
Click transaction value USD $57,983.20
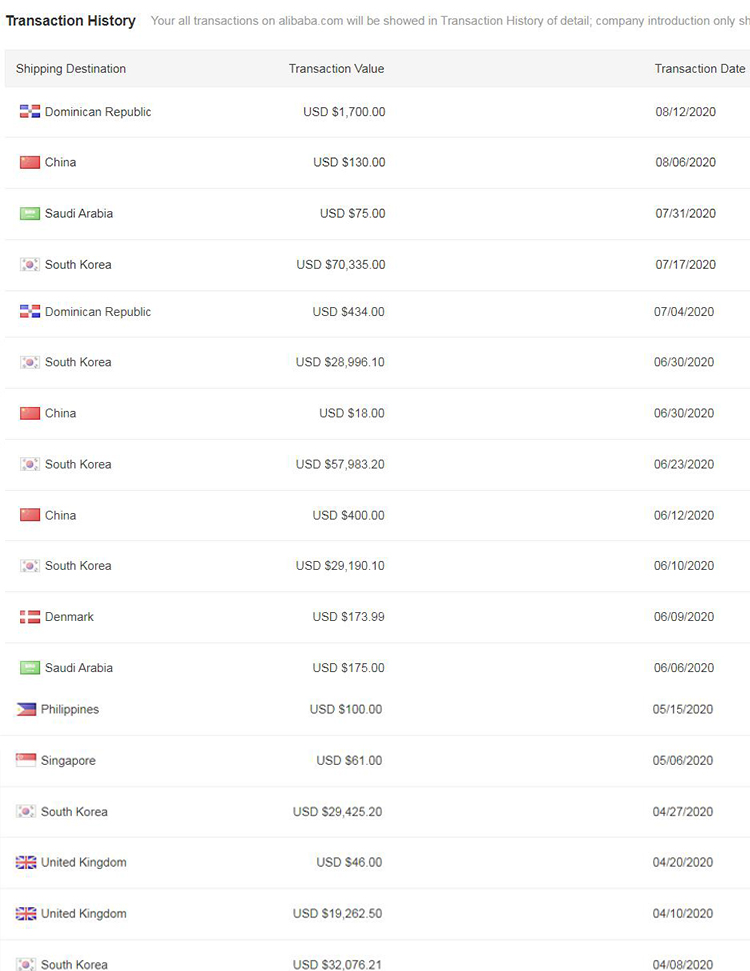[x=340, y=464]
